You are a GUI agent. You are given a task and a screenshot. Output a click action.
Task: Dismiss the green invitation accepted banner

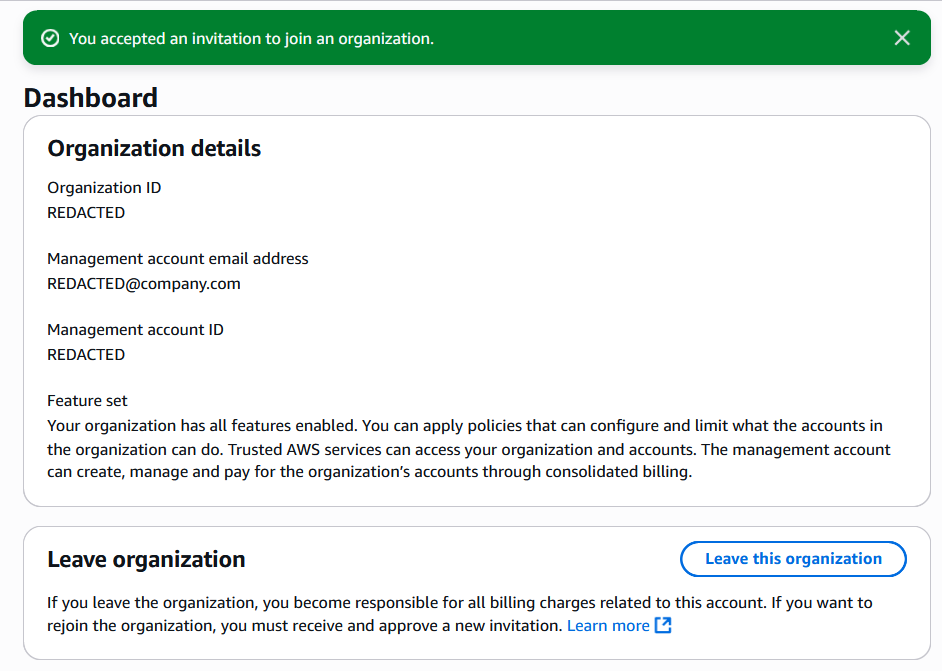coord(902,38)
